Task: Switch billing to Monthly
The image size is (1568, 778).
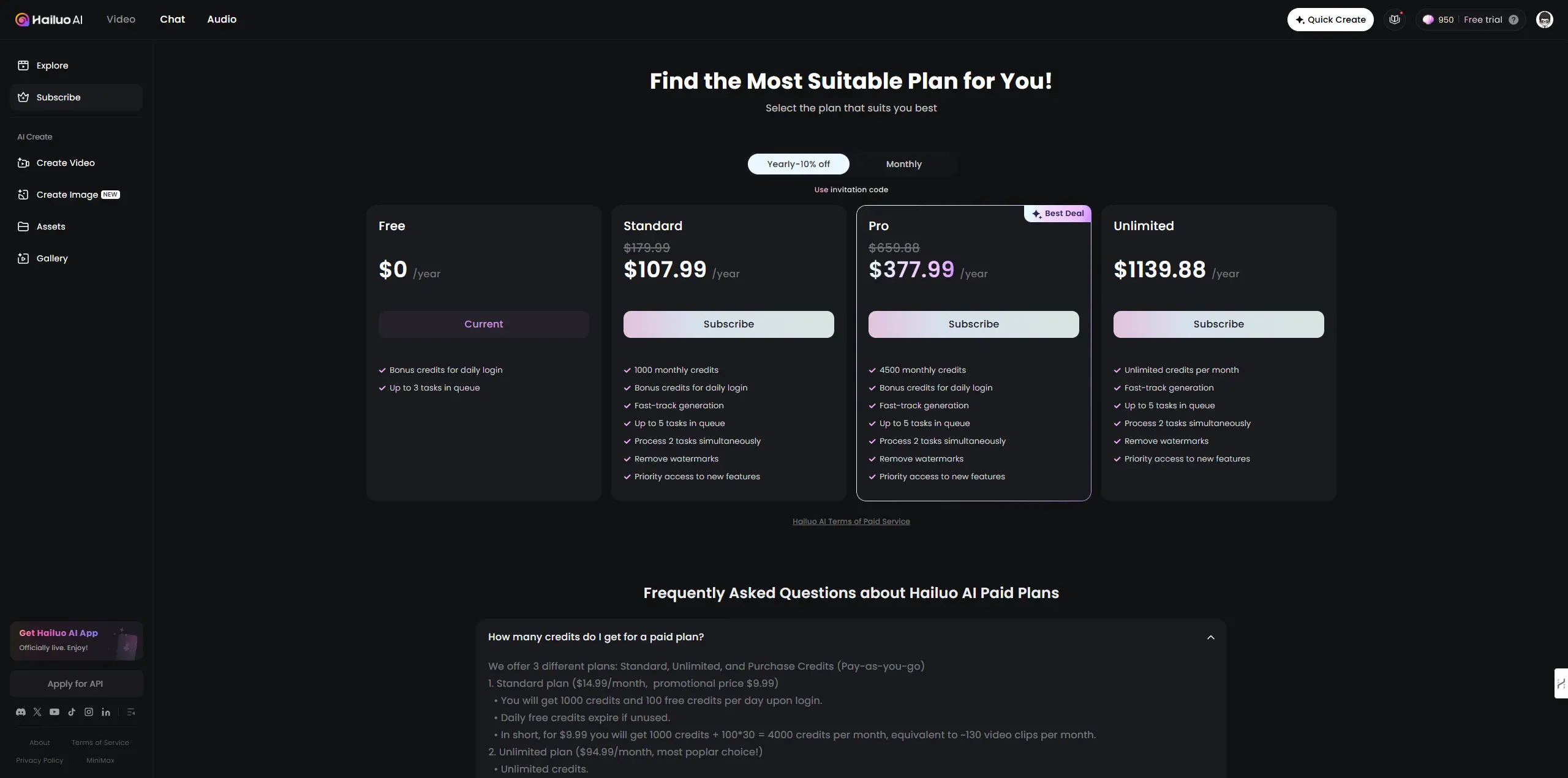Action: click(904, 164)
